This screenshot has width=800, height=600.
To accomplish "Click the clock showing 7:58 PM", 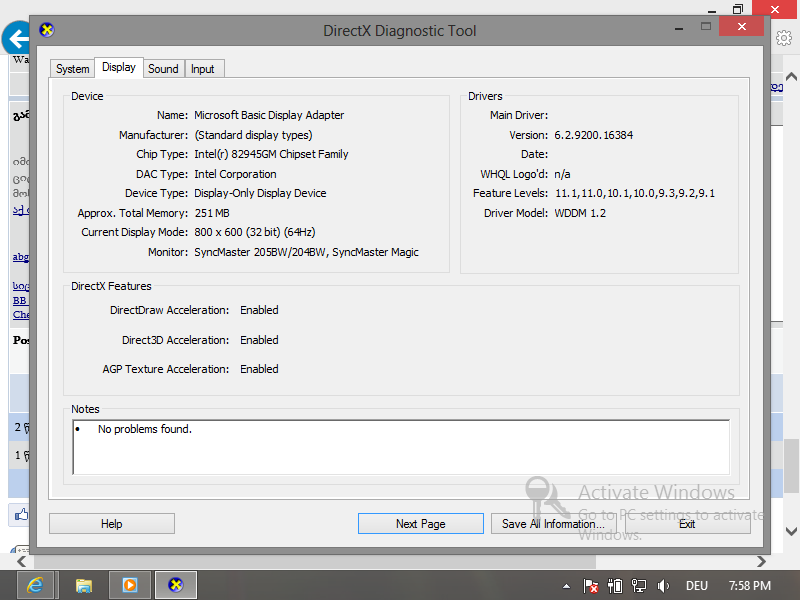I will tap(749, 586).
